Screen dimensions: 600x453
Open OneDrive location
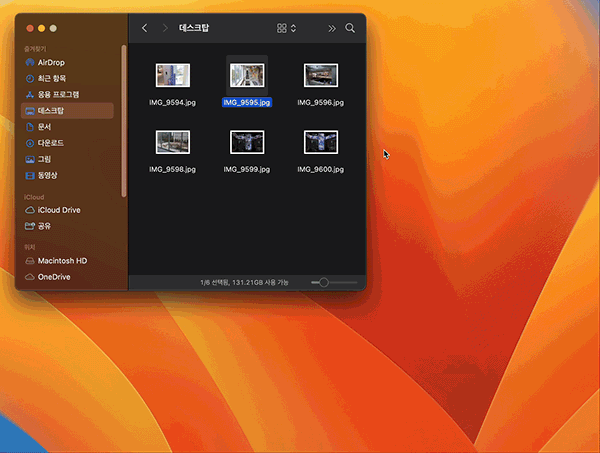coord(67,277)
